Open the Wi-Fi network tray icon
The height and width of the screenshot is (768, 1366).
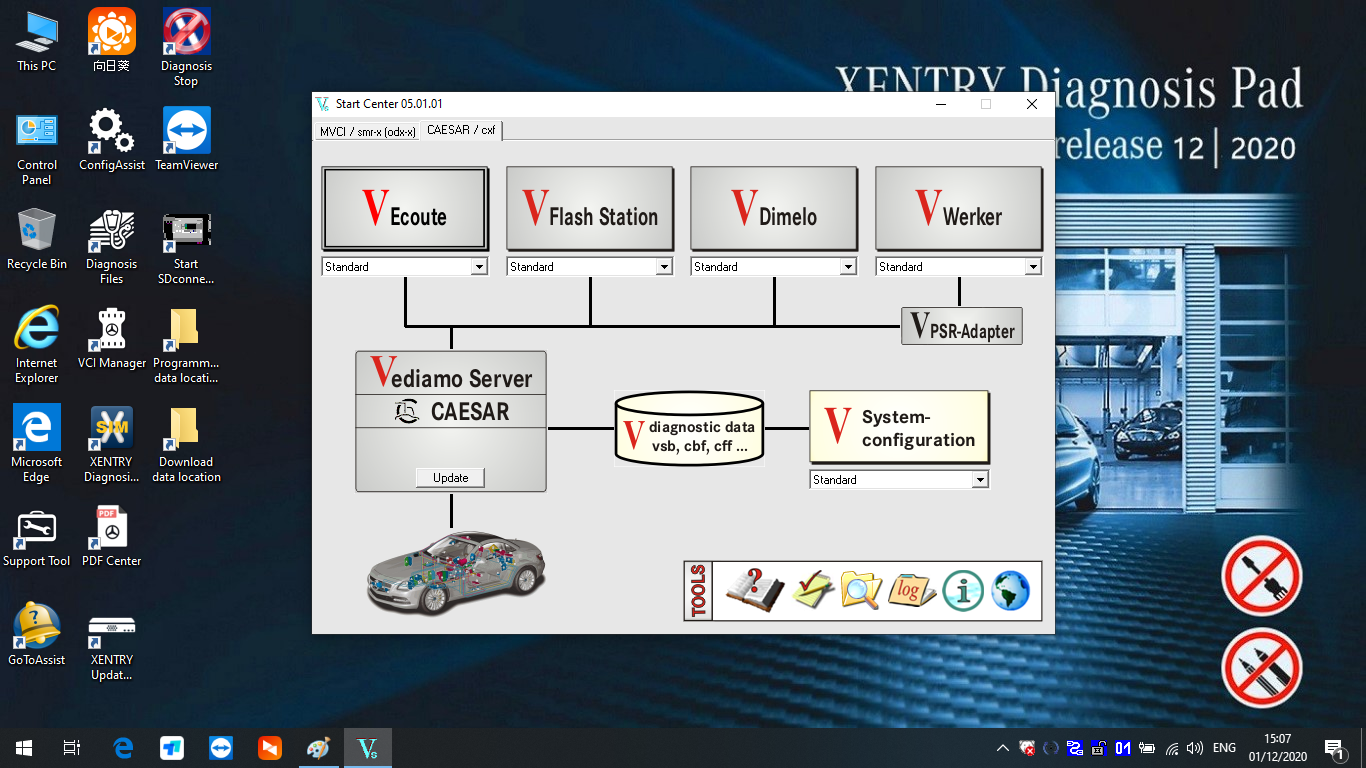pos(1172,748)
